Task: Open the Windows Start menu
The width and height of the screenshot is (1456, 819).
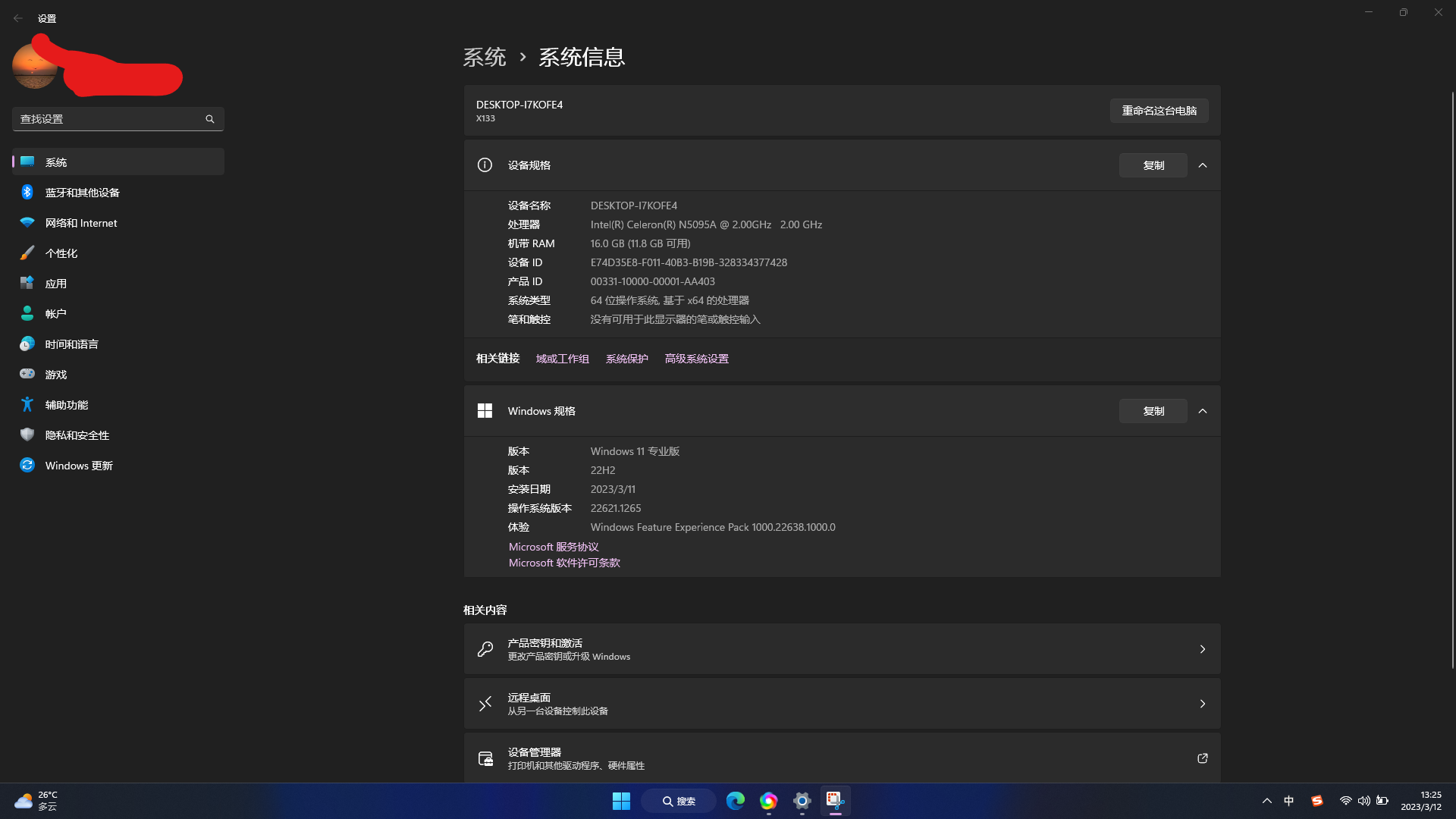Action: click(621, 801)
